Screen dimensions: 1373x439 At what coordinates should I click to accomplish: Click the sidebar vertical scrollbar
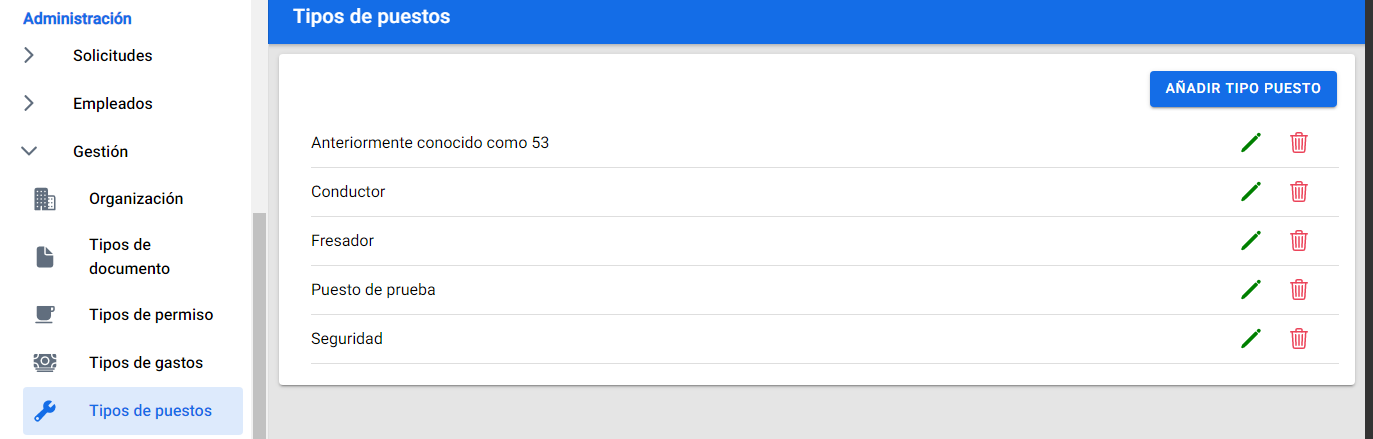coord(259,320)
